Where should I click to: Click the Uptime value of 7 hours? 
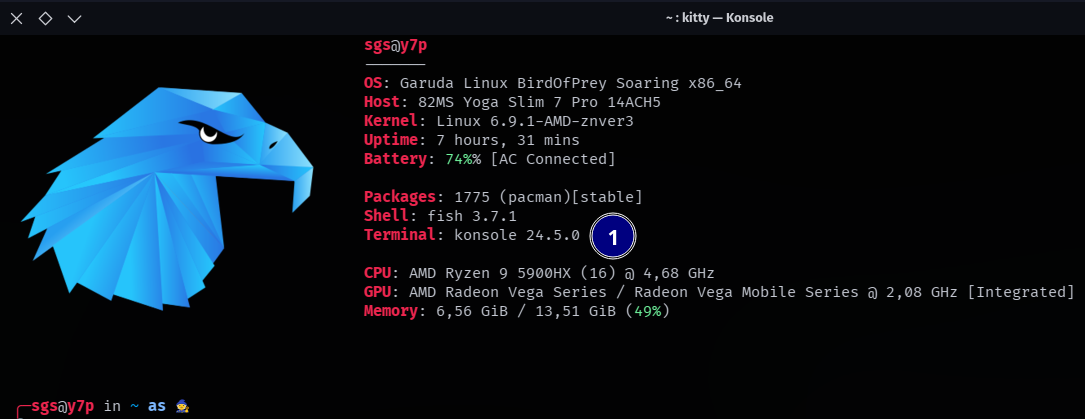click(508, 140)
